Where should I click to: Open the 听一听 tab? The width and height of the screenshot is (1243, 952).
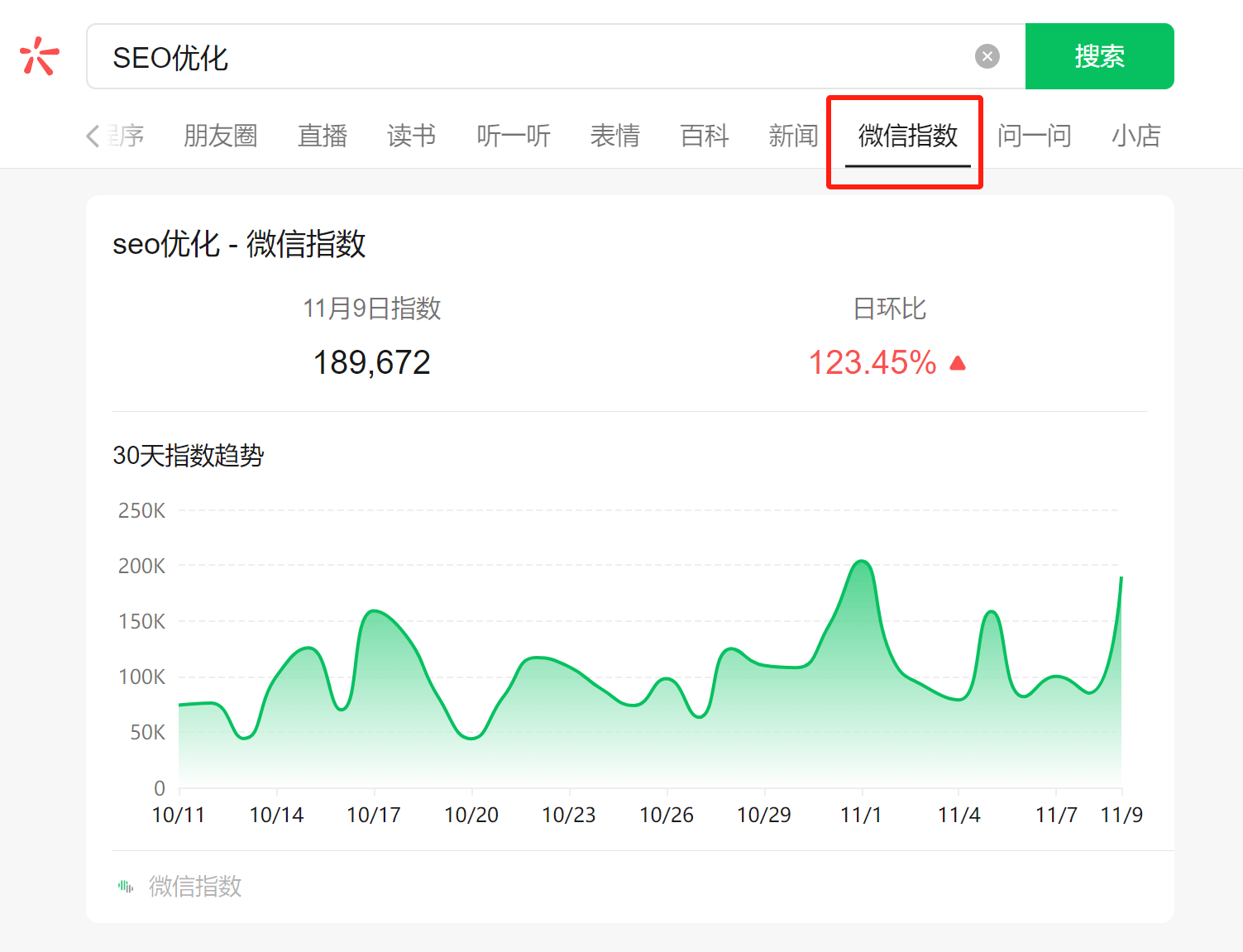pyautogui.click(x=513, y=136)
